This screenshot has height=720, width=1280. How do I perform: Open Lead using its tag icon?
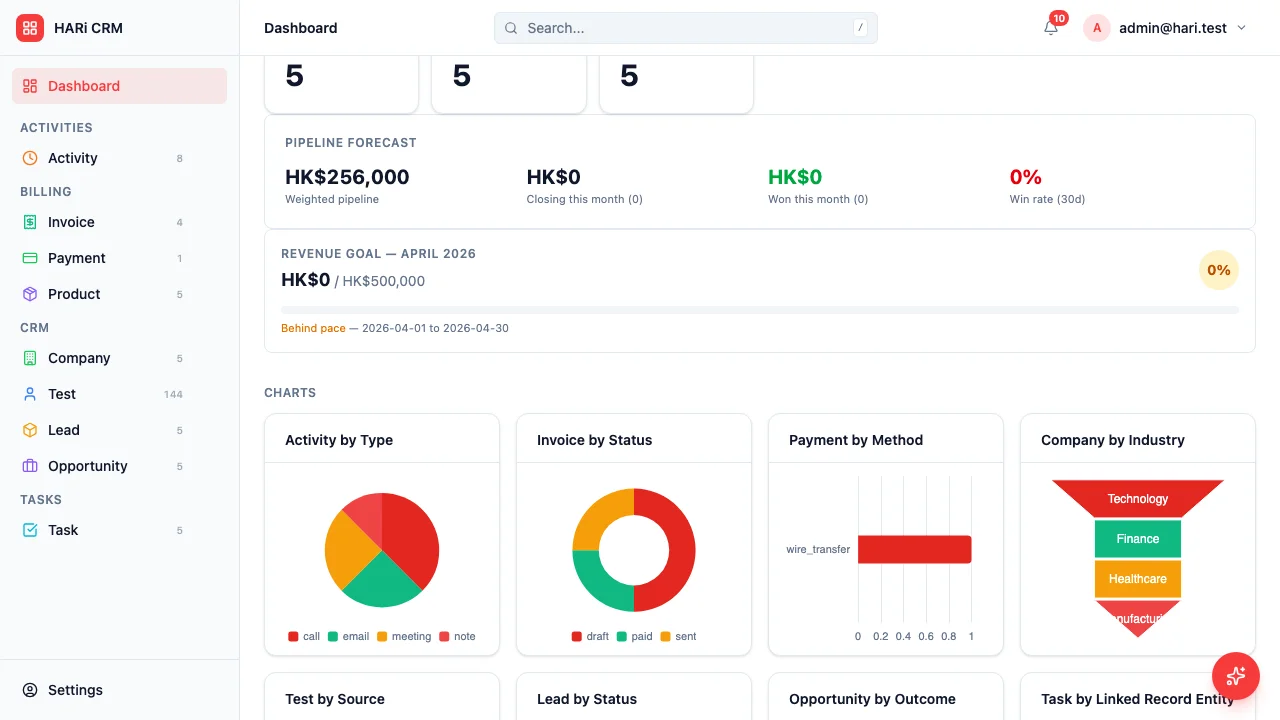click(x=28, y=430)
